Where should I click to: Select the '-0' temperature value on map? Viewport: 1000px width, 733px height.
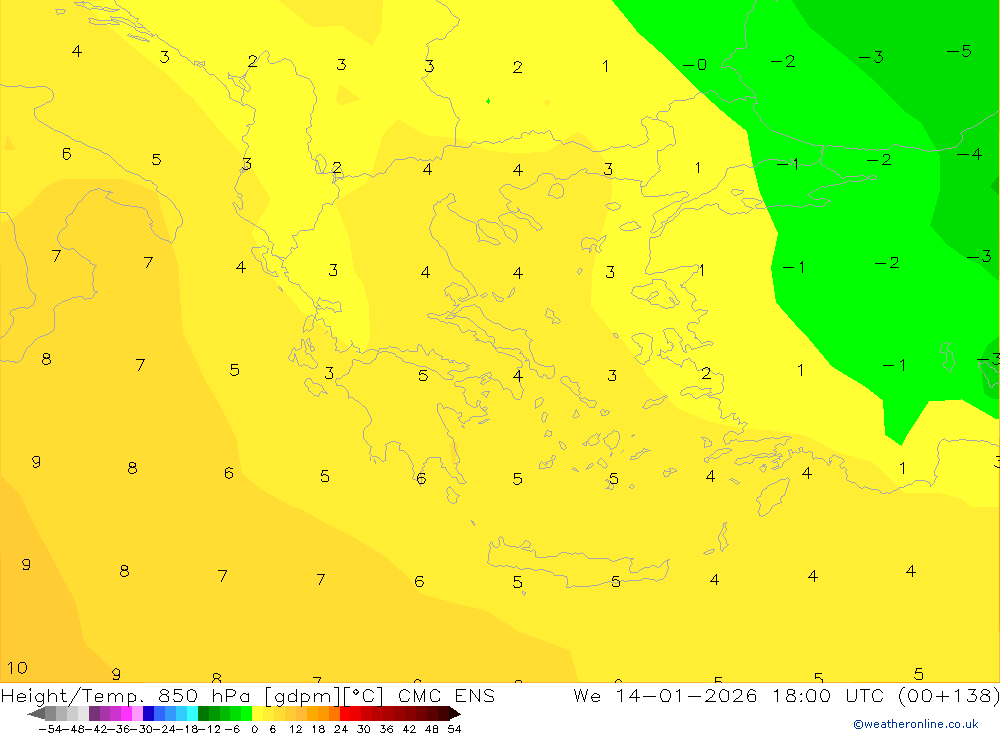695,64
